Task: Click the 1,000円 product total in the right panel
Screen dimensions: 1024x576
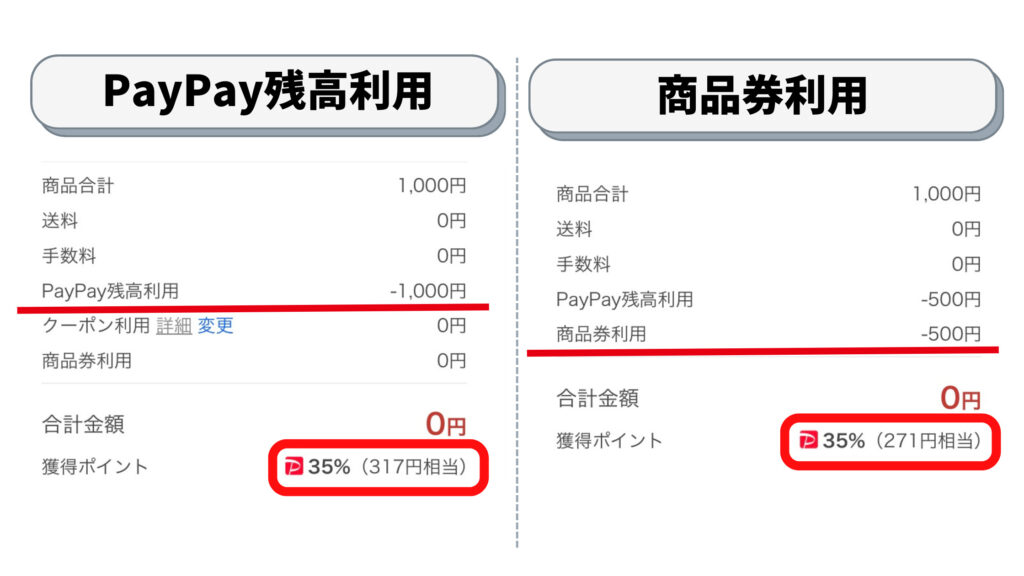Action: tap(947, 193)
